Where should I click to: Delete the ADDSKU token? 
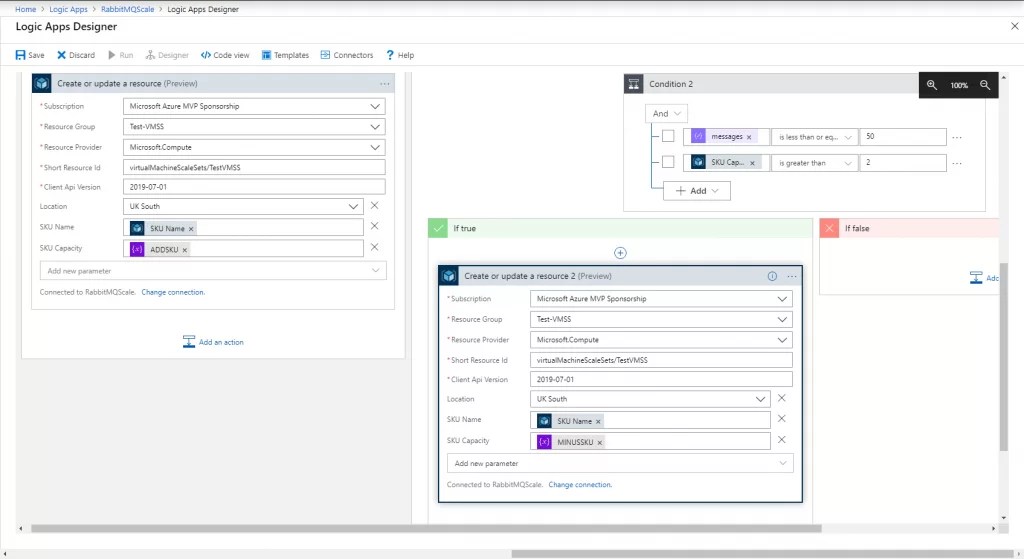(x=185, y=250)
